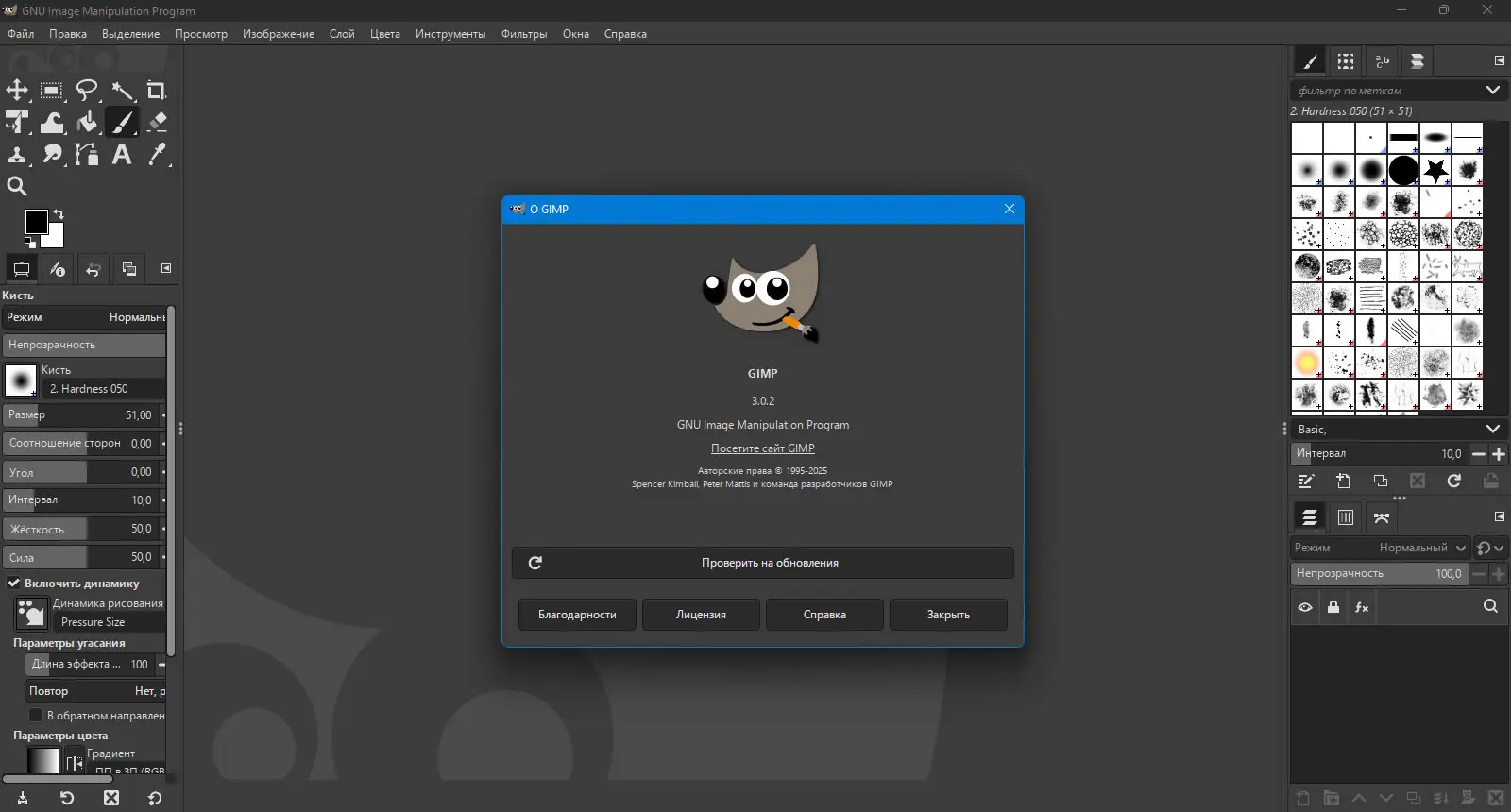The width and height of the screenshot is (1511, 812).
Task: Open the layers dock tab configuration menu
Action: [x=1499, y=516]
